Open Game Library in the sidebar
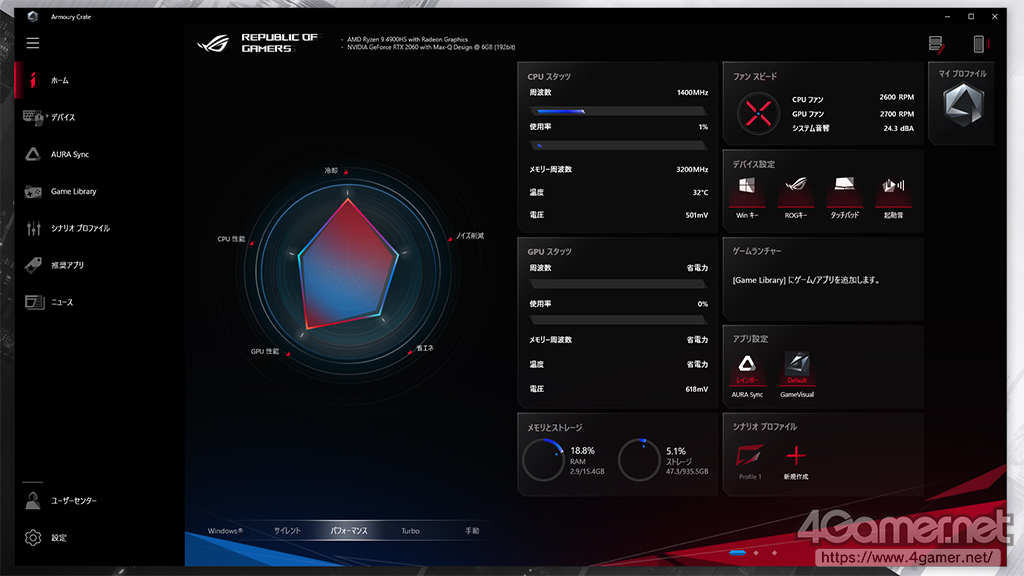This screenshot has width=1024, height=576. [x=99, y=191]
